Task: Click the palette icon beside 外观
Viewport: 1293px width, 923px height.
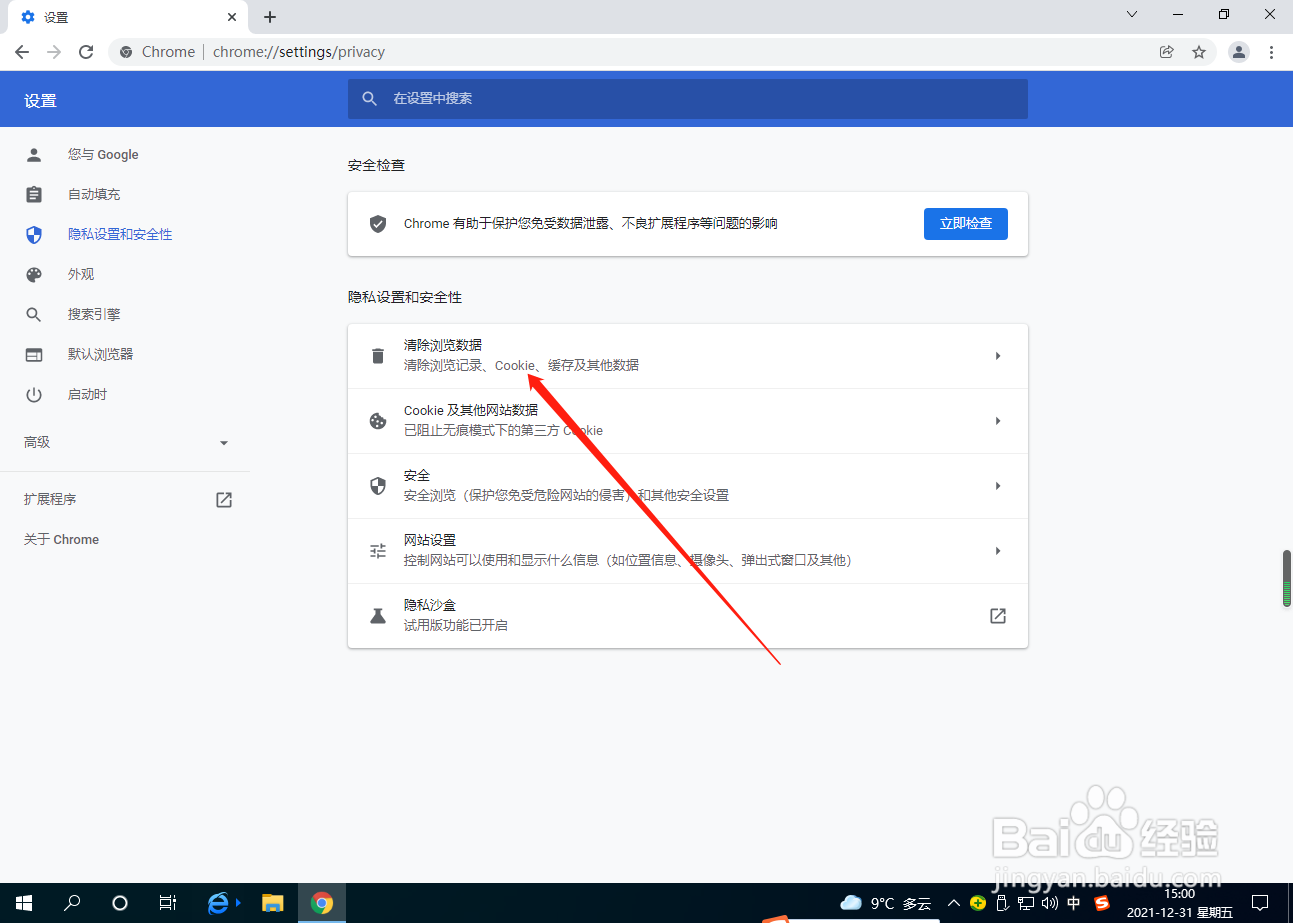Action: coord(34,274)
